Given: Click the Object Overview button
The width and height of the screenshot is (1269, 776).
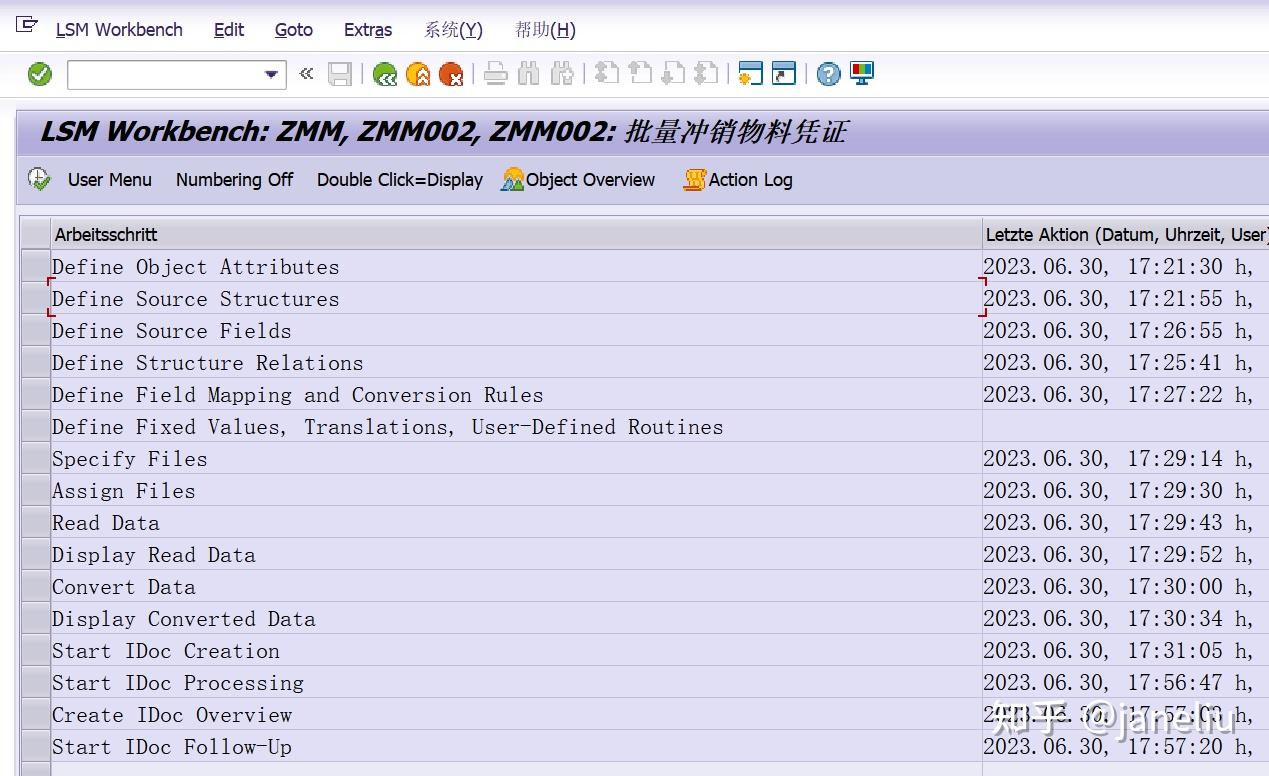Looking at the screenshot, I should 579,180.
